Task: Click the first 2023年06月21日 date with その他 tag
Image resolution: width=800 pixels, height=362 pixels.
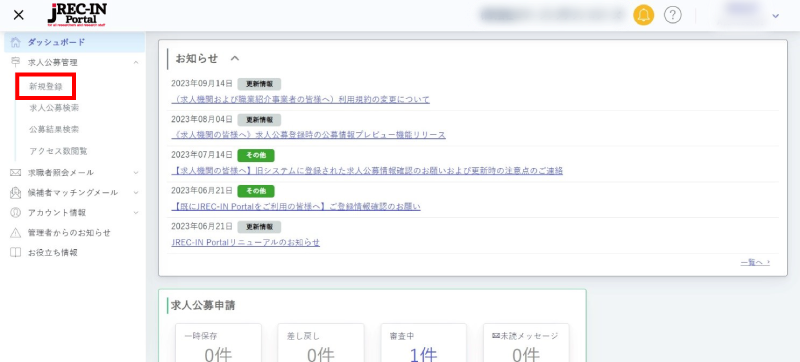Action: (x=202, y=191)
